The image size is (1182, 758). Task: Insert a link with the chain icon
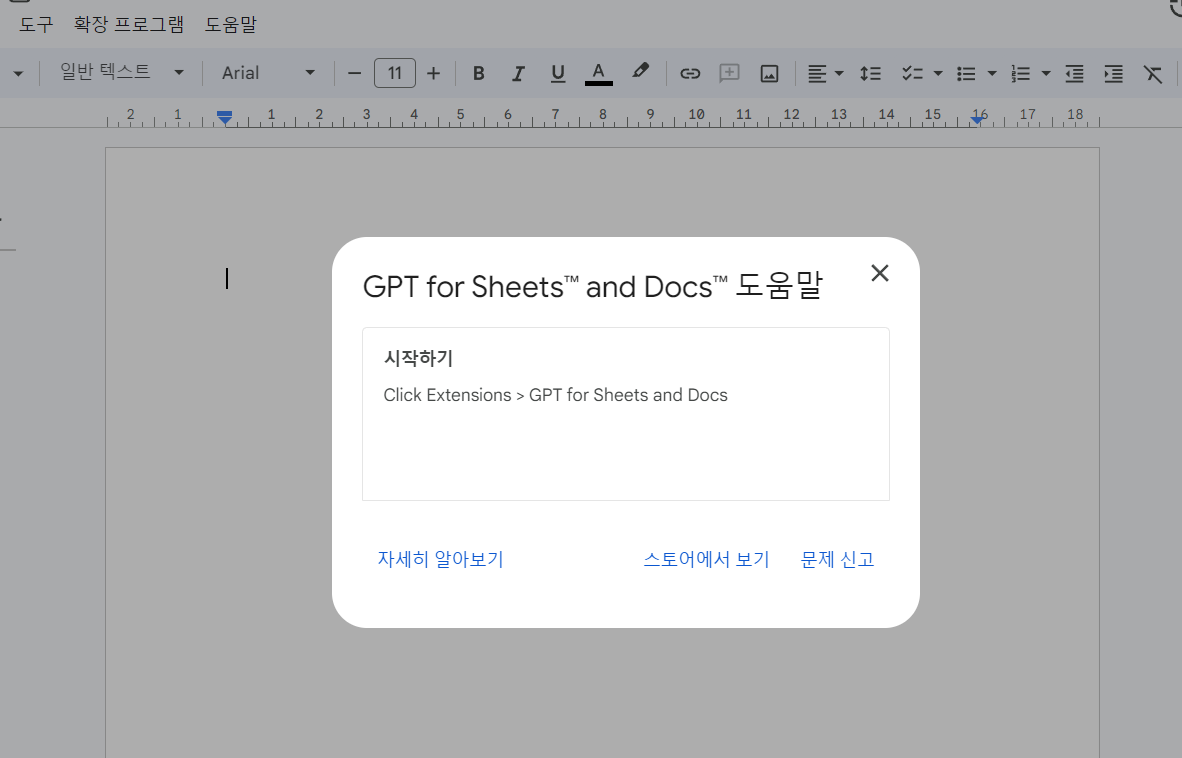point(690,73)
